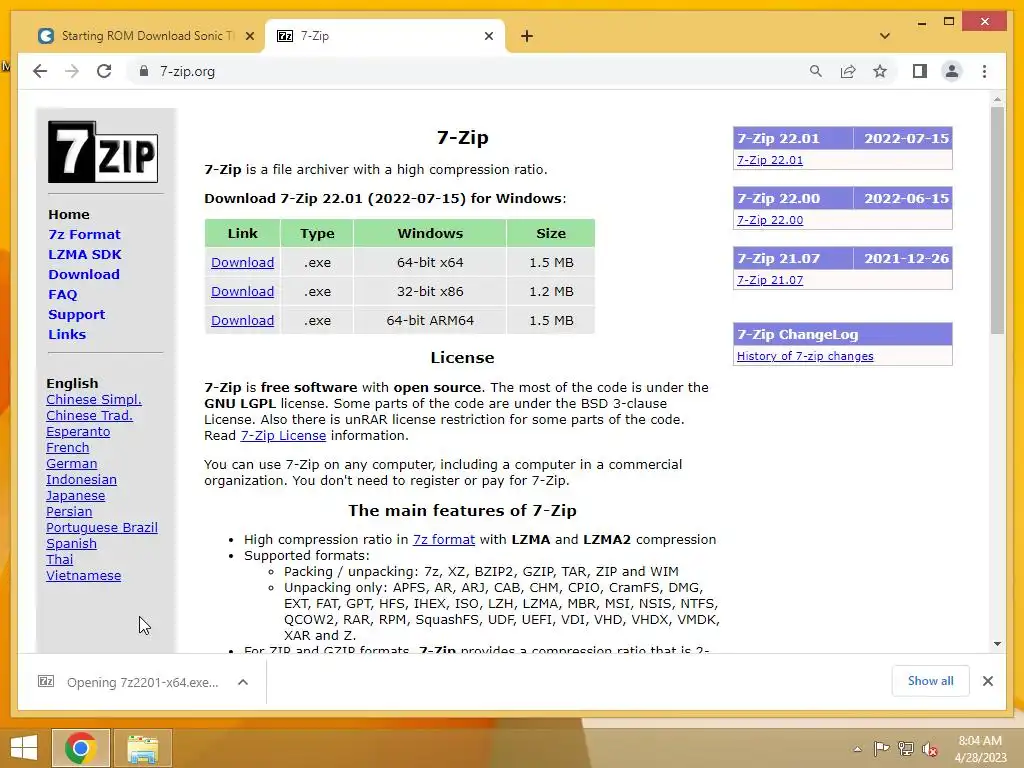Download the 64-bit x64 .exe
The image size is (1024, 768).
click(242, 263)
